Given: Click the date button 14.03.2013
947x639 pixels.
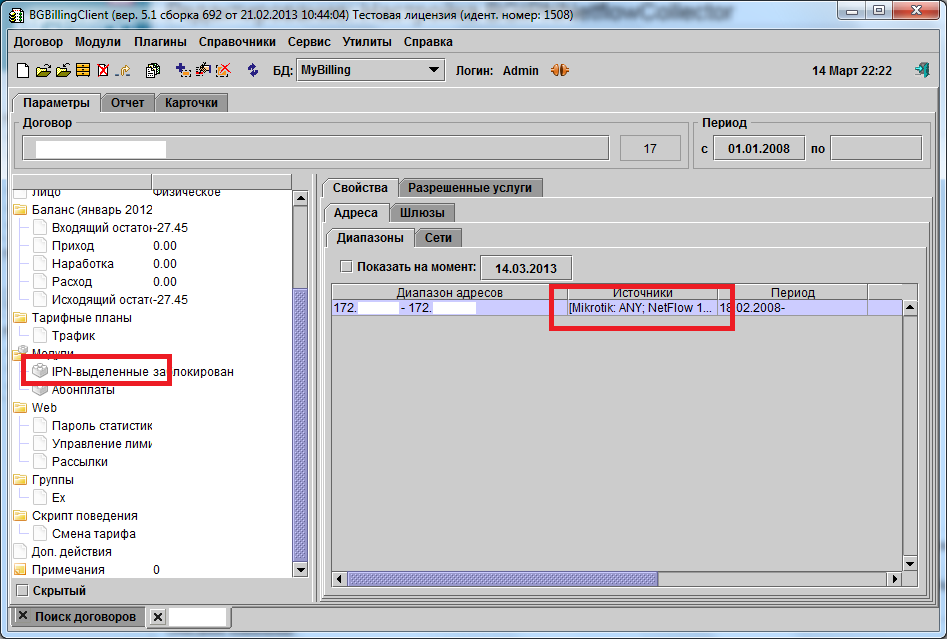Looking at the screenshot, I should (526, 268).
